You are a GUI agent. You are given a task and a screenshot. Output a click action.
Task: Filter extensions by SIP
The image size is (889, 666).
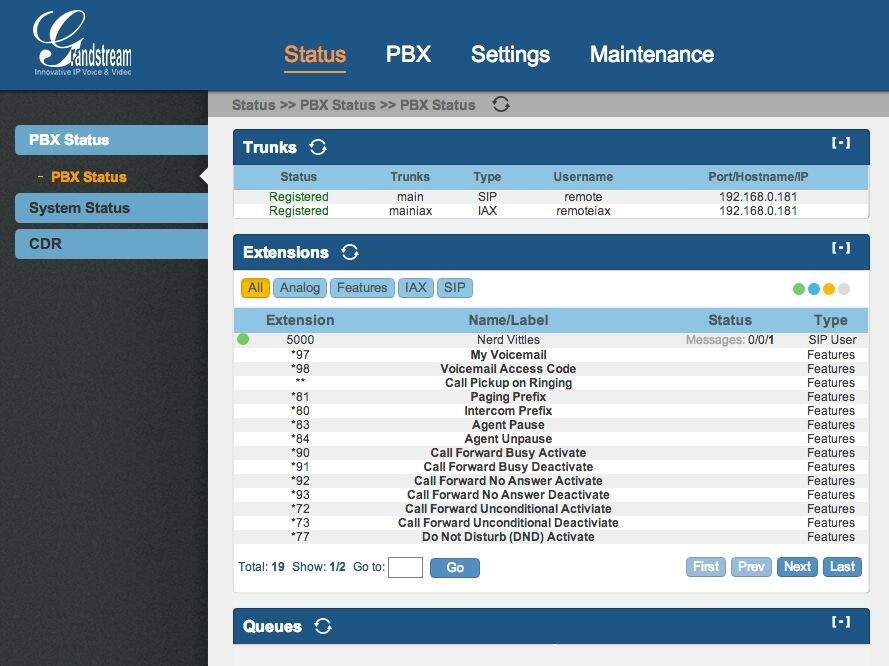pyautogui.click(x=455, y=287)
